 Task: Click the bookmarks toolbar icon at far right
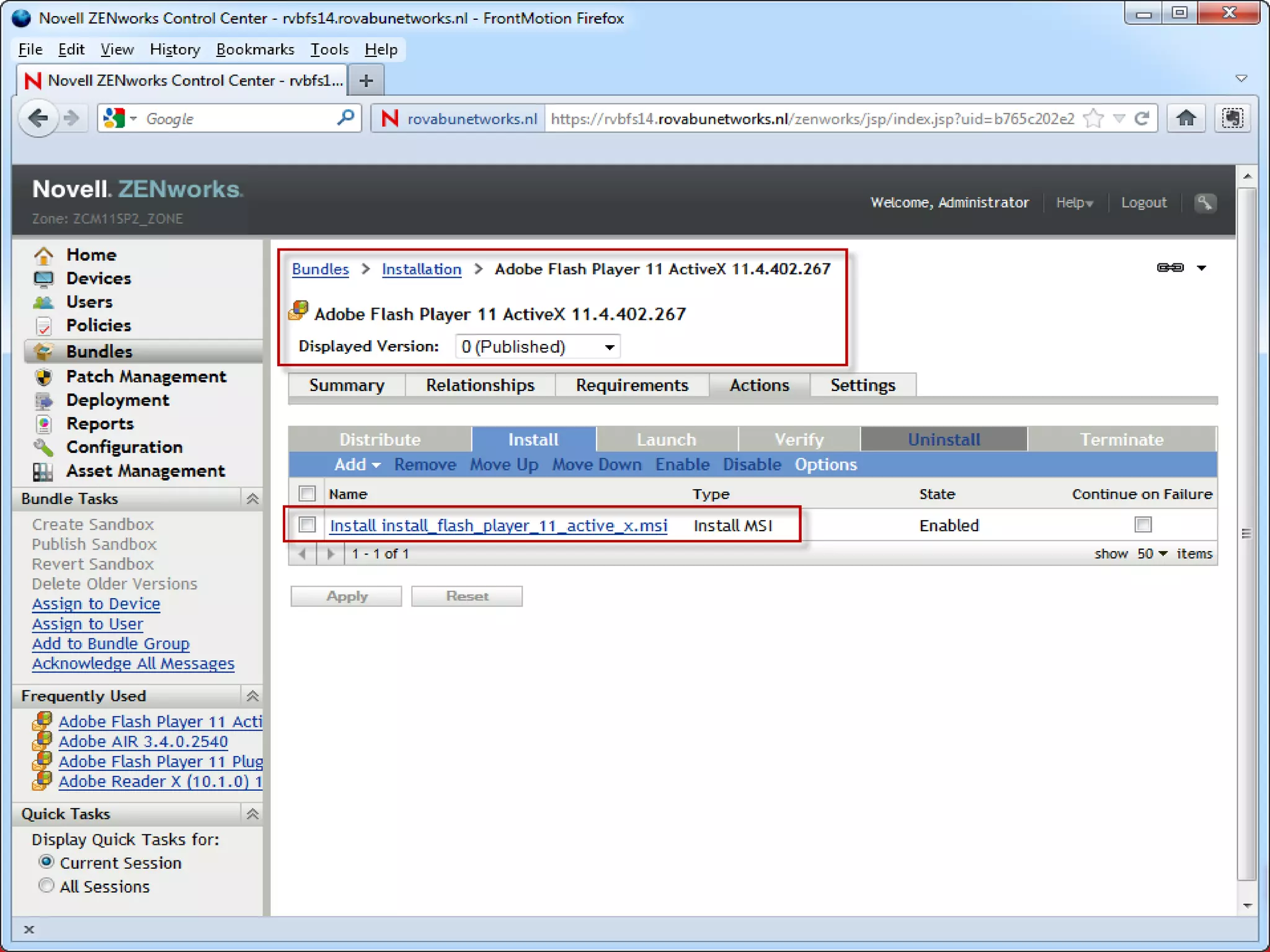click(1232, 118)
